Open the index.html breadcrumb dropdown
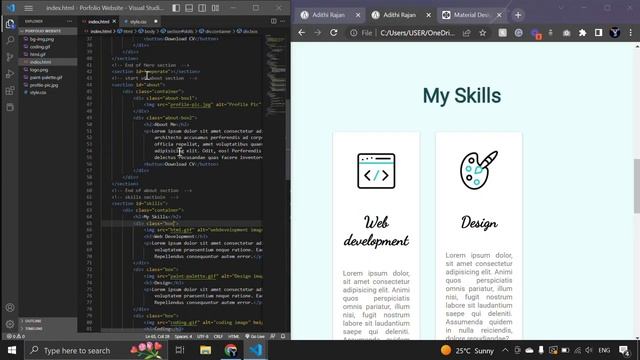Screen dimensions: 640x360 (98, 31)
